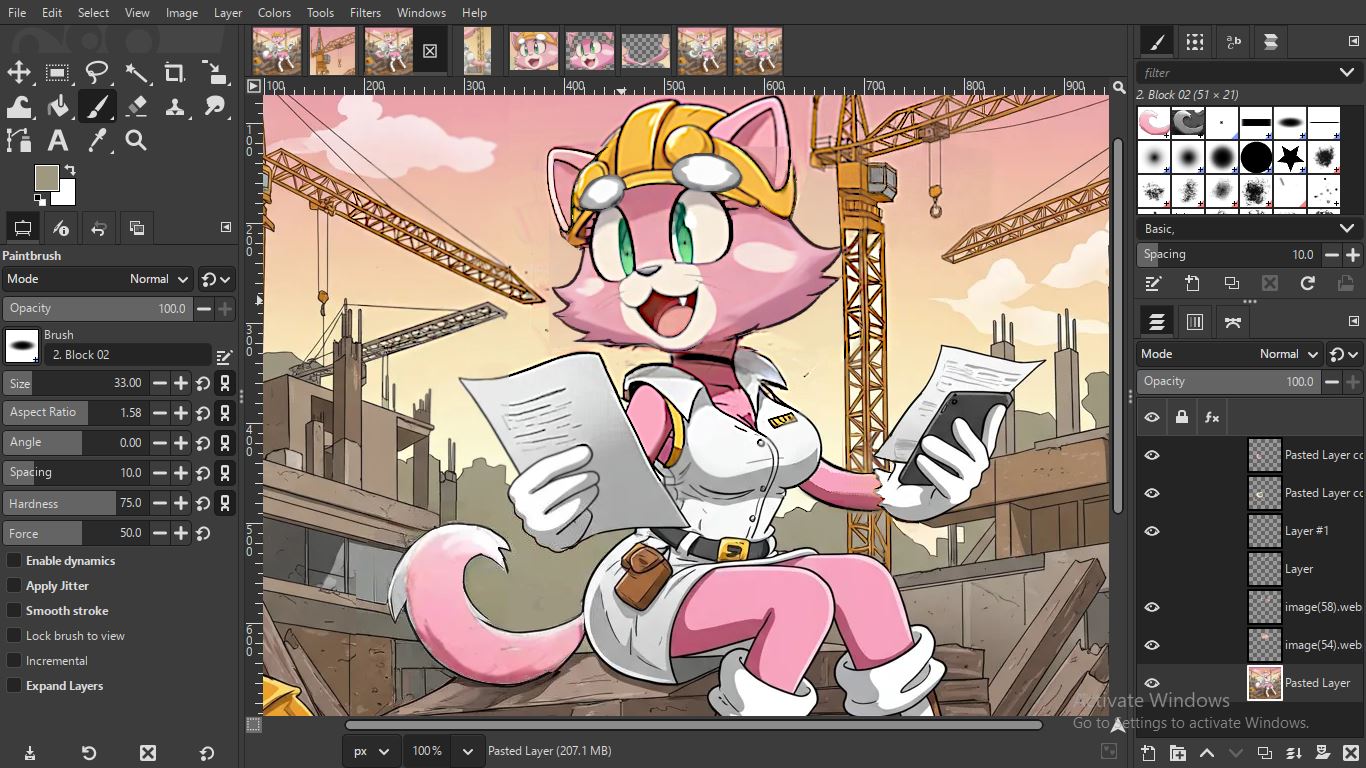Hide the Layer #1 layer
Screen dimensions: 1366x768
click(1152, 531)
